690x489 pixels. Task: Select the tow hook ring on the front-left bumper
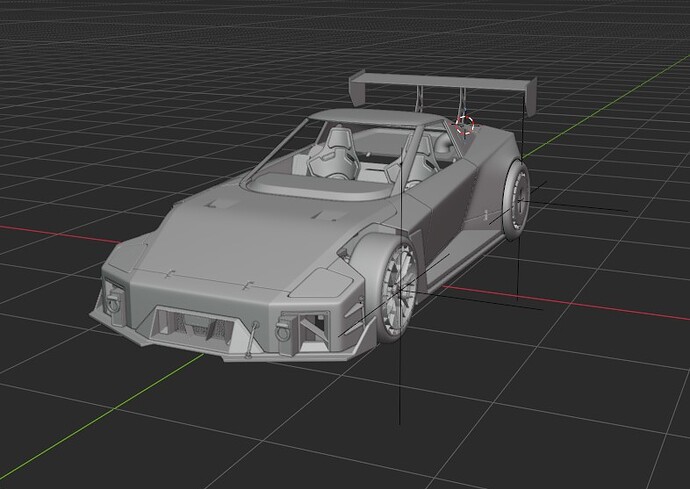click(114, 302)
